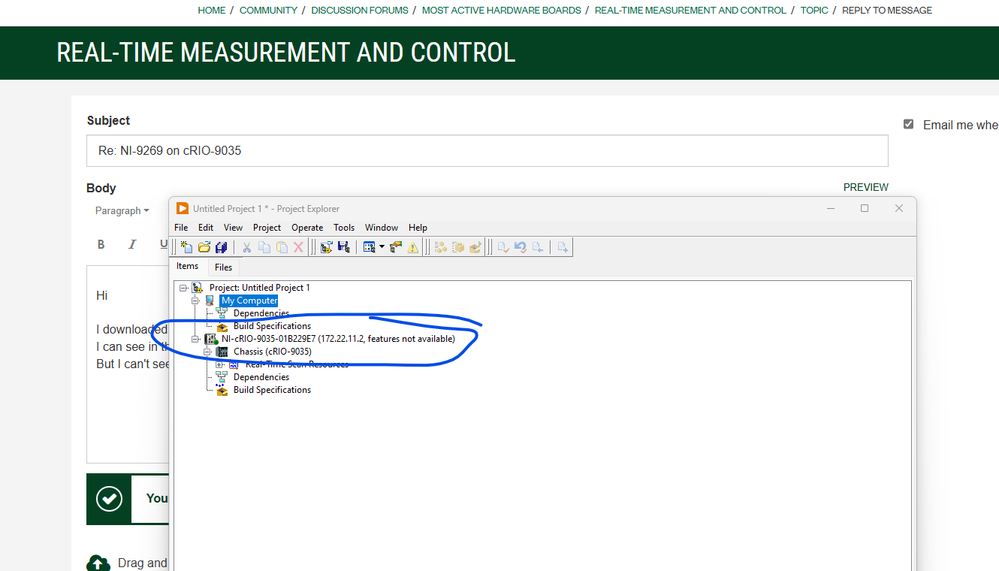Collapse the My Computer tree node
Image resolution: width=999 pixels, height=571 pixels.
196,300
